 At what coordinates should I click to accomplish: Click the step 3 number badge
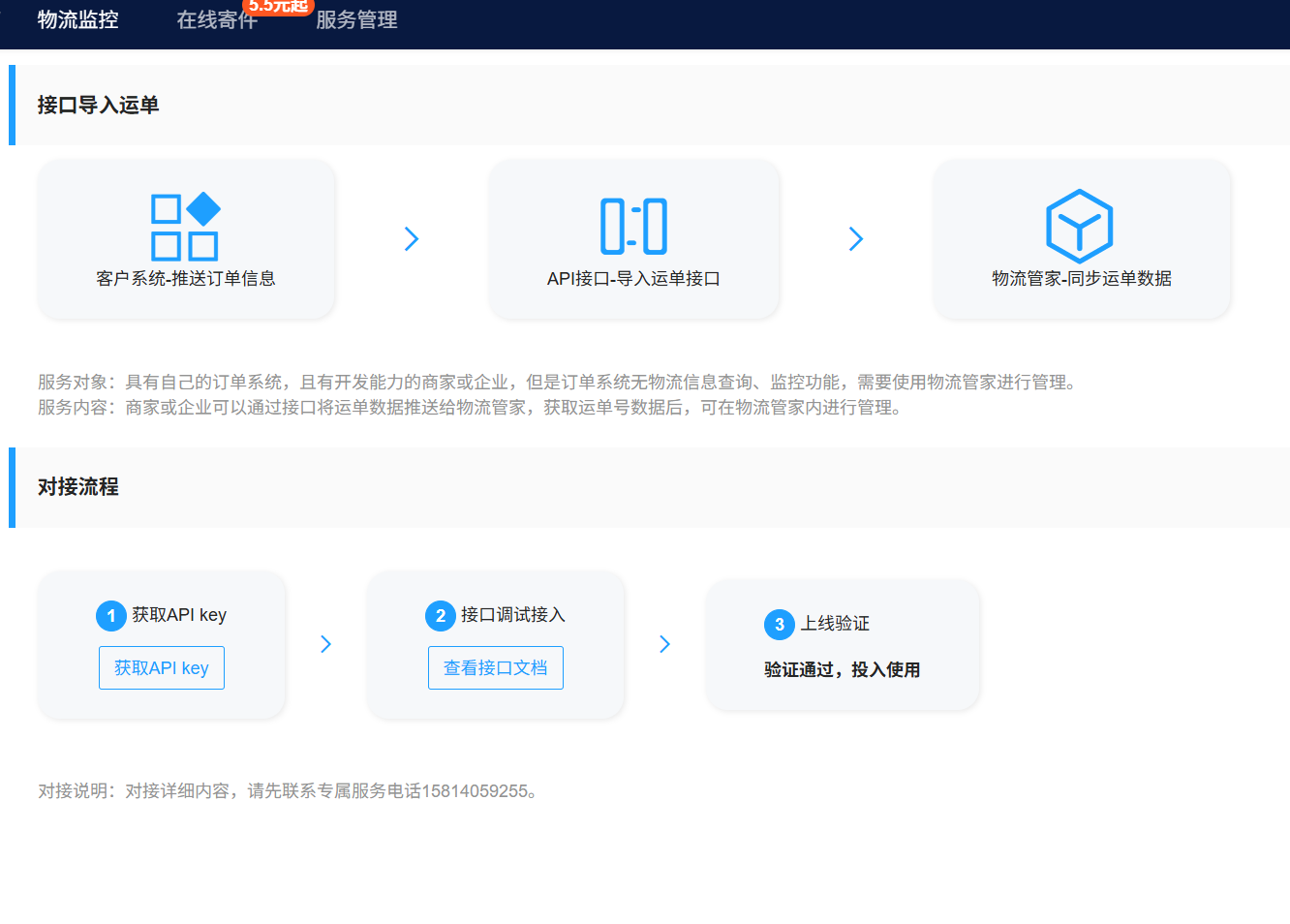[x=780, y=625]
